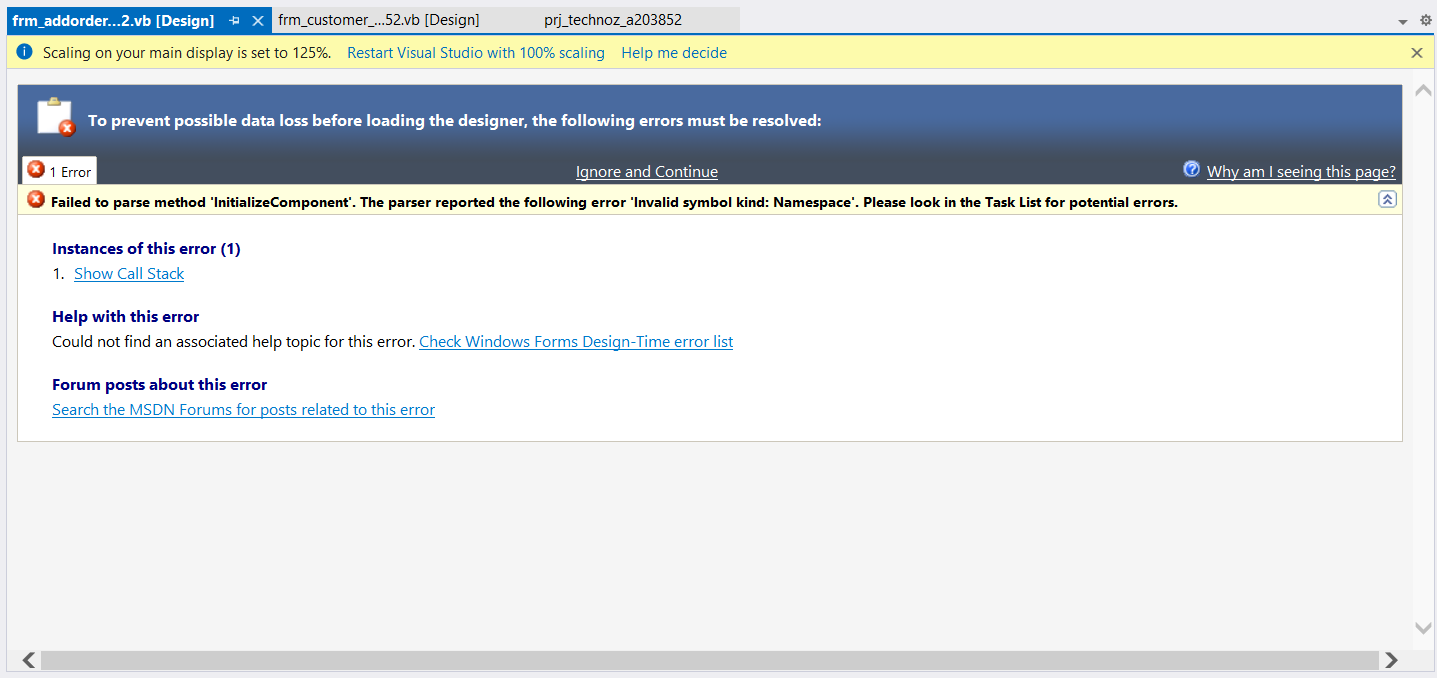
Task: Open the prj_technoz_a203852 tab
Action: (613, 20)
